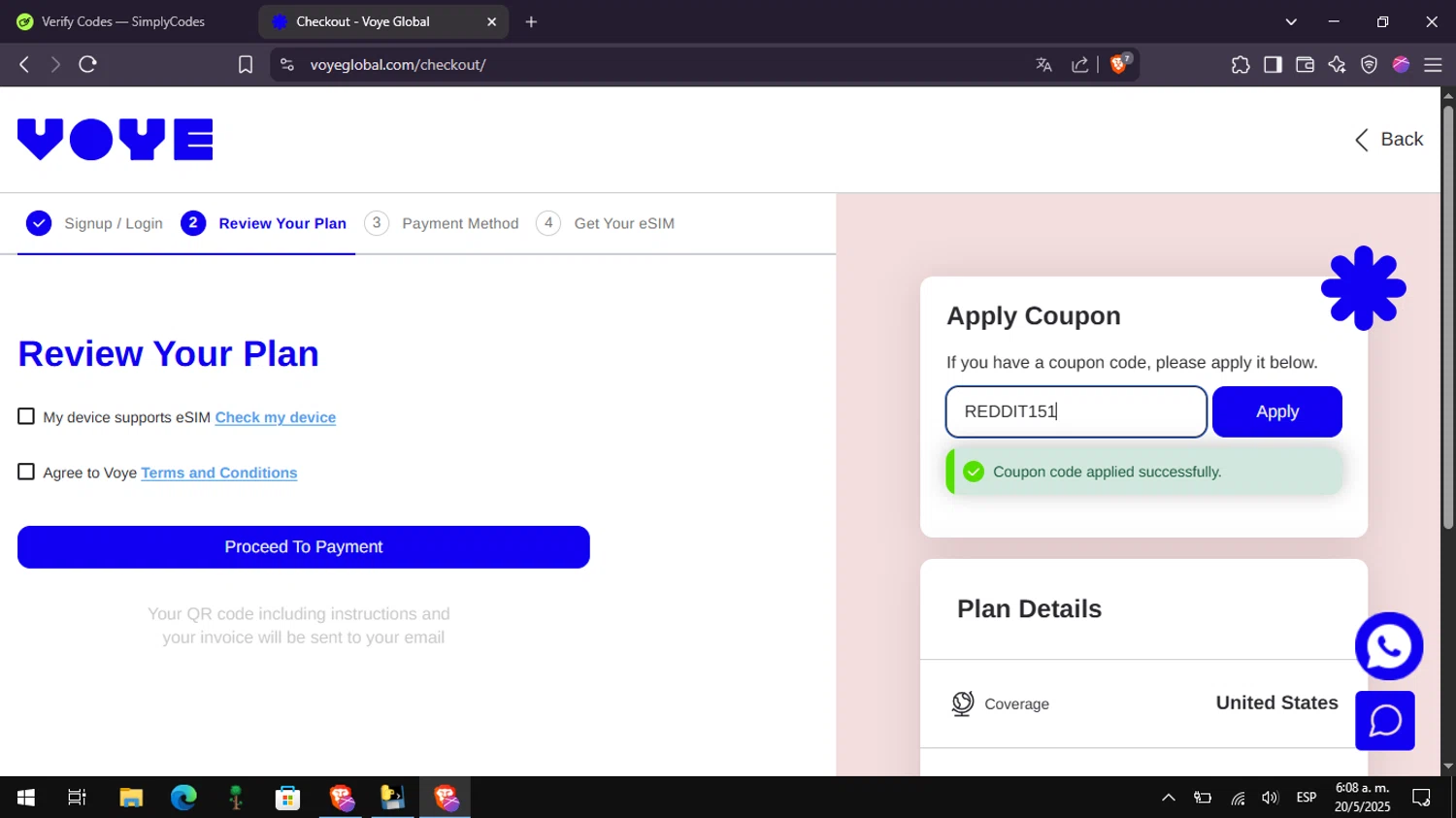Open the browser main menu

coord(1433,65)
